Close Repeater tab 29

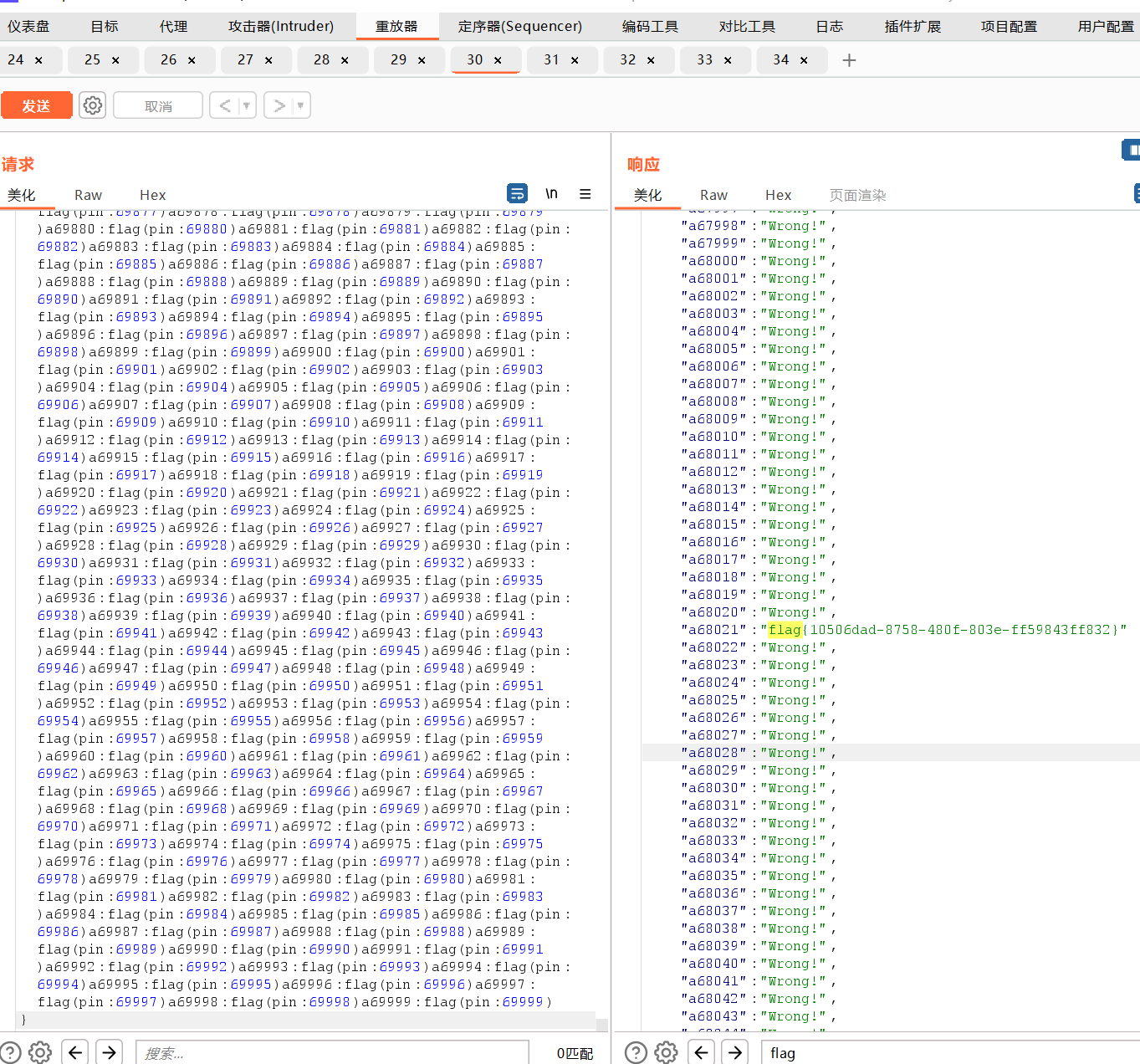click(422, 60)
